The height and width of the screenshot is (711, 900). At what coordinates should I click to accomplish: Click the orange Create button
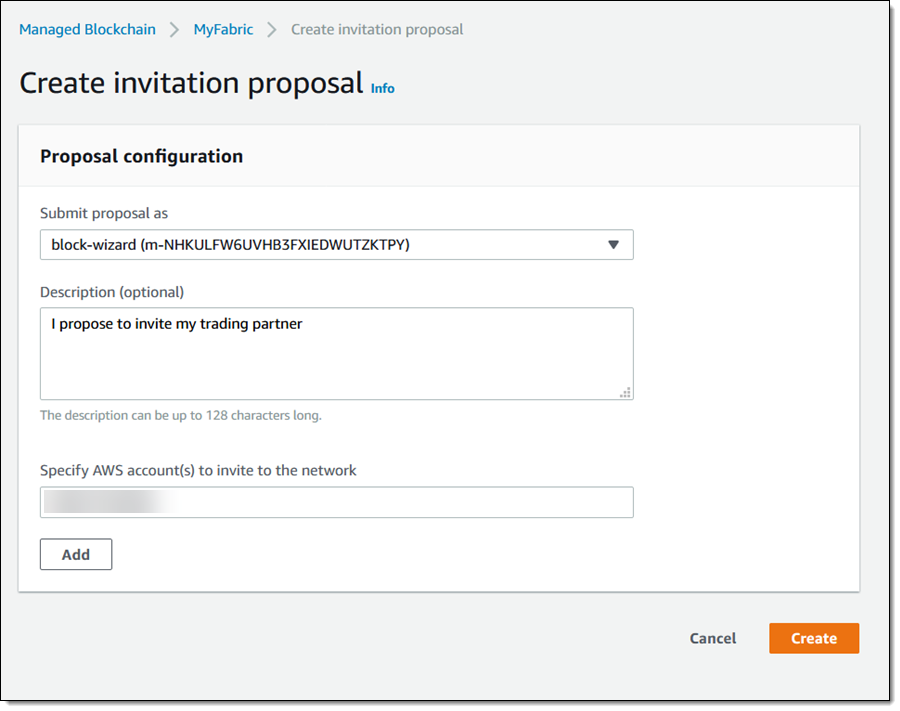pos(813,639)
